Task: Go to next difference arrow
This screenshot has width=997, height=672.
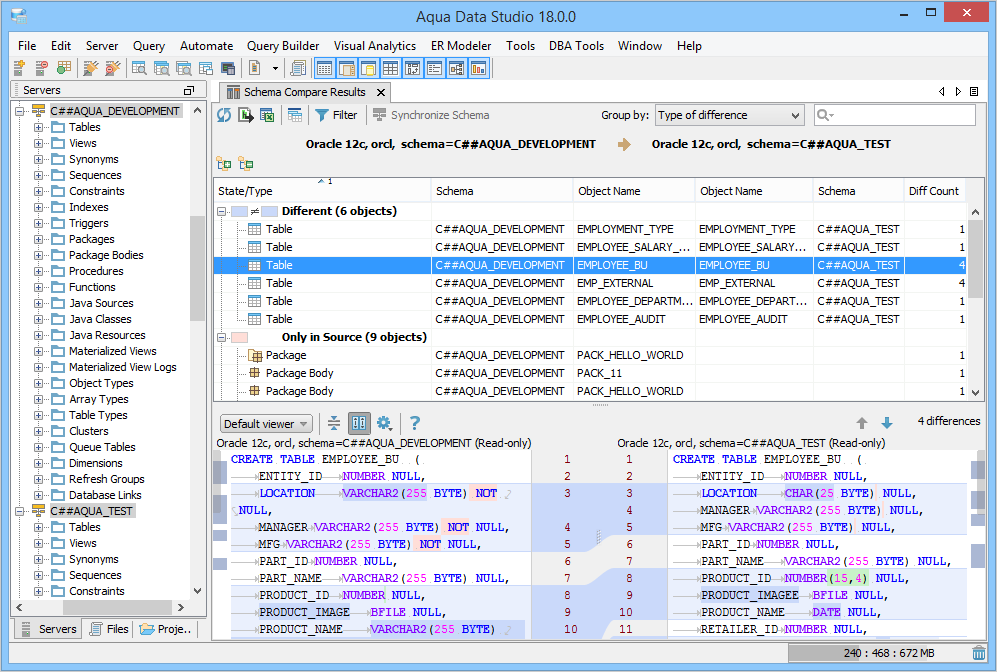Action: [886, 423]
